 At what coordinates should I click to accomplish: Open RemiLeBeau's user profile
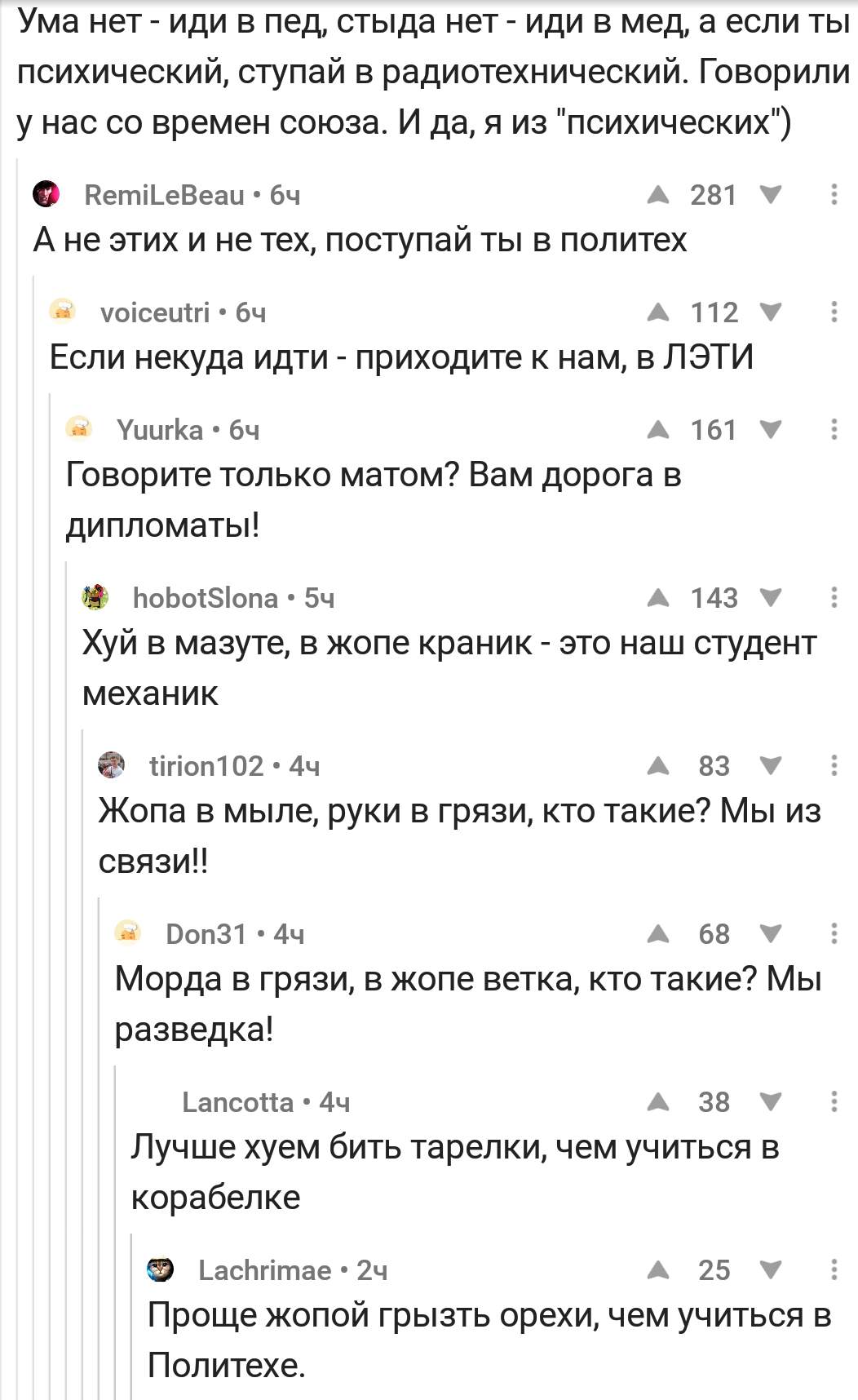[x=163, y=195]
